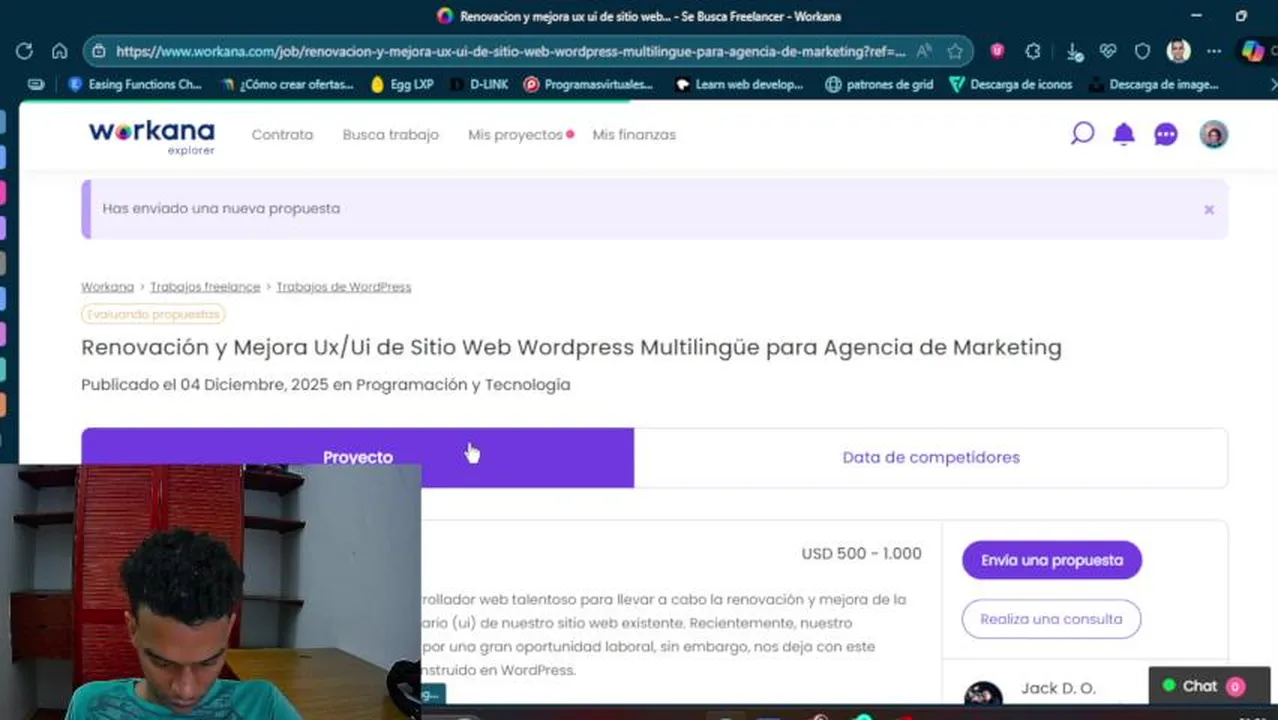The width and height of the screenshot is (1278, 720).
Task: Go to the browser home page icon
Action: (x=59, y=51)
